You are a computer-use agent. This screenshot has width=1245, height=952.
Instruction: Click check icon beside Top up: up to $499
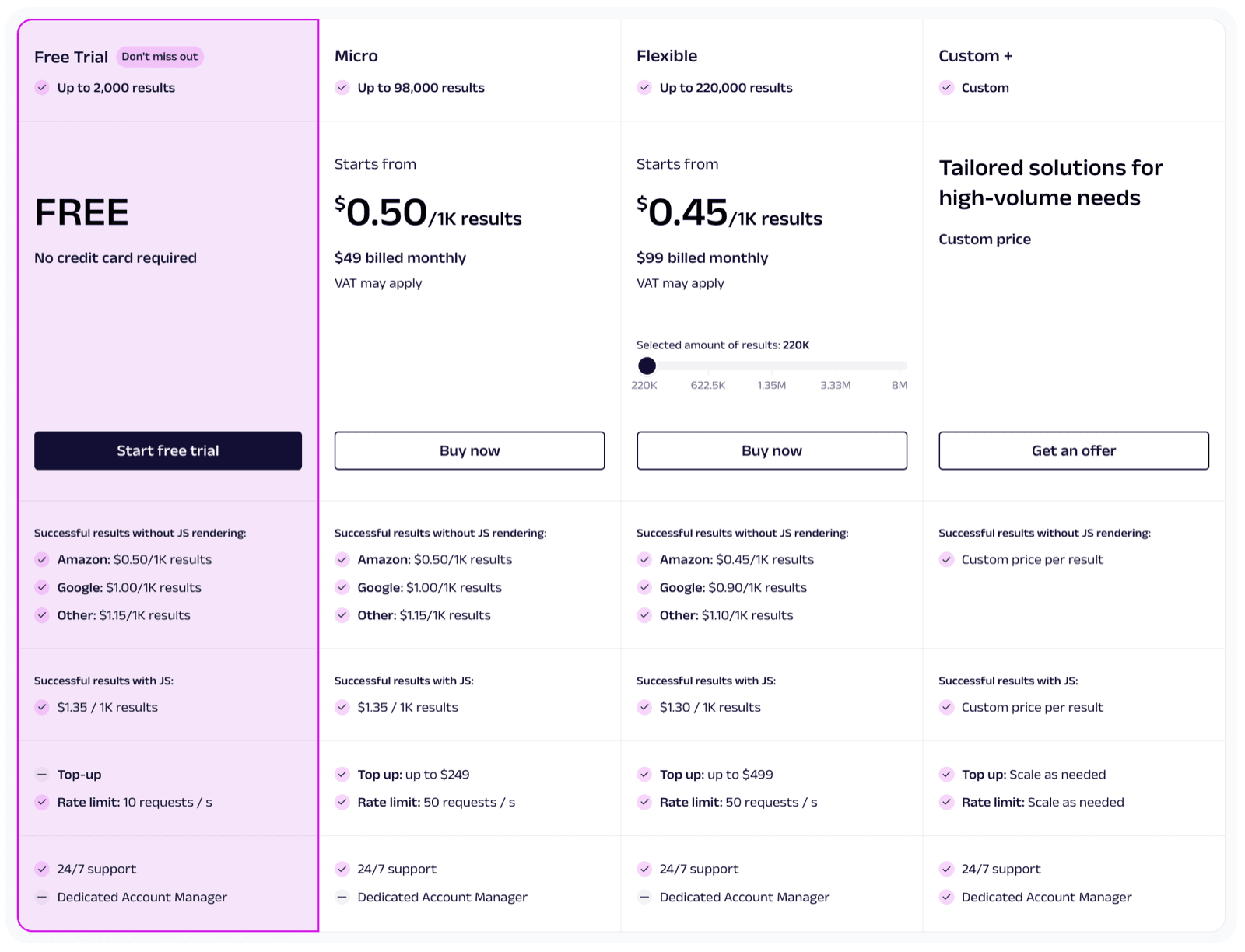[x=644, y=775]
